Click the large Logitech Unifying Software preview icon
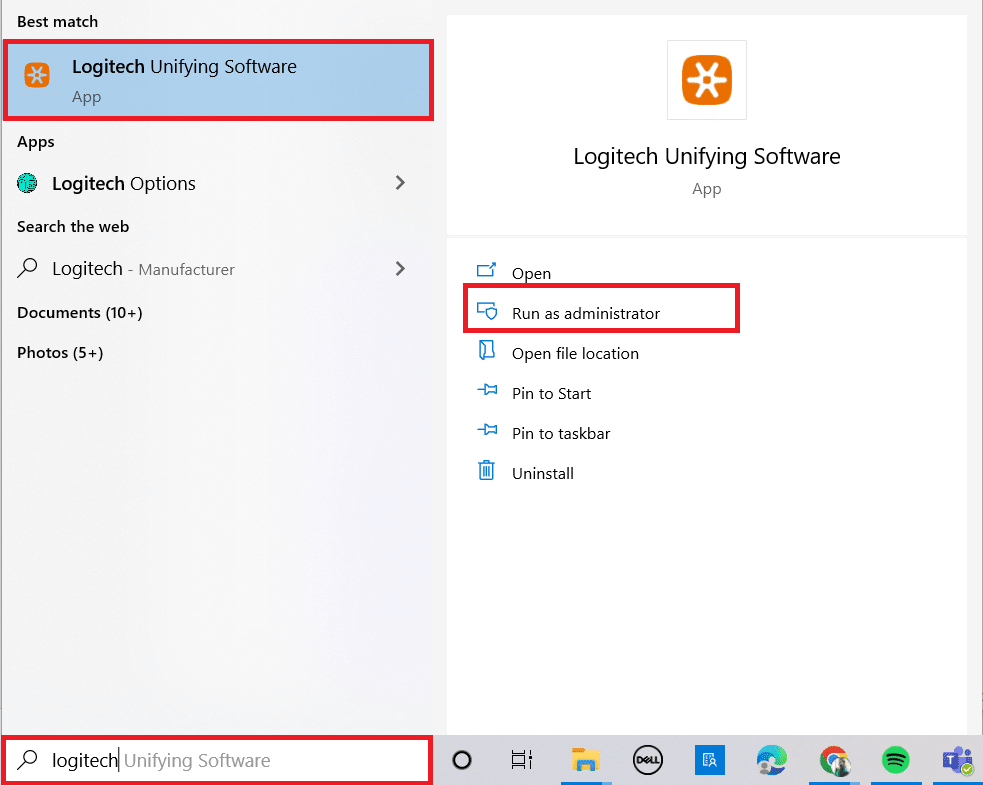 click(x=707, y=80)
